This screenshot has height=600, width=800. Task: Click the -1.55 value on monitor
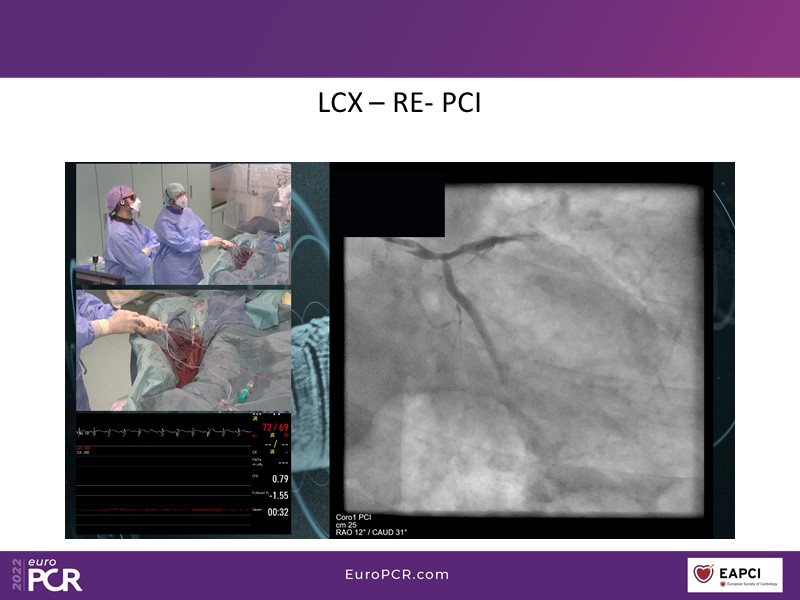[x=277, y=495]
